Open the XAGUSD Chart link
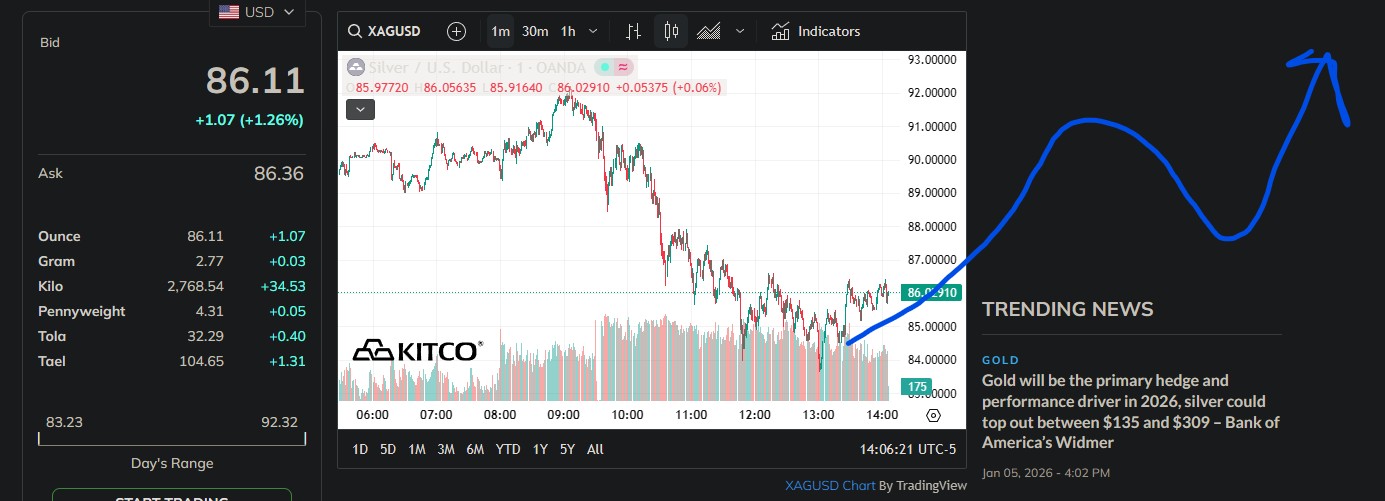Viewport: 1385px width, 501px height. (830, 485)
